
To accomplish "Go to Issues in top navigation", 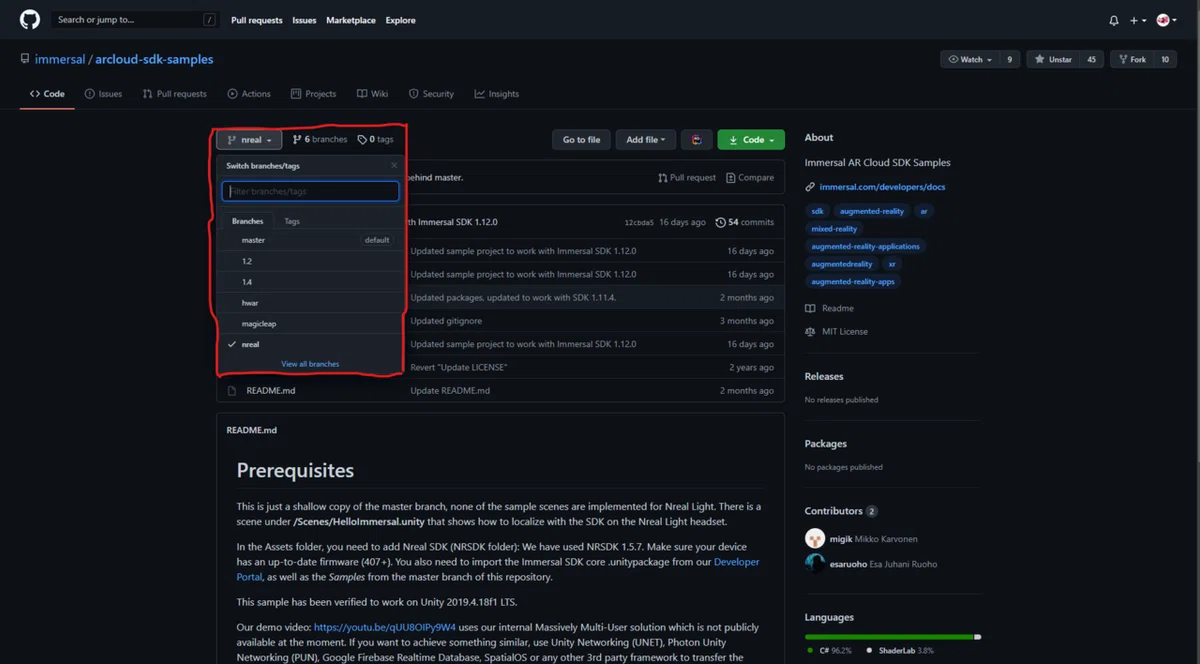I will tap(304, 20).
